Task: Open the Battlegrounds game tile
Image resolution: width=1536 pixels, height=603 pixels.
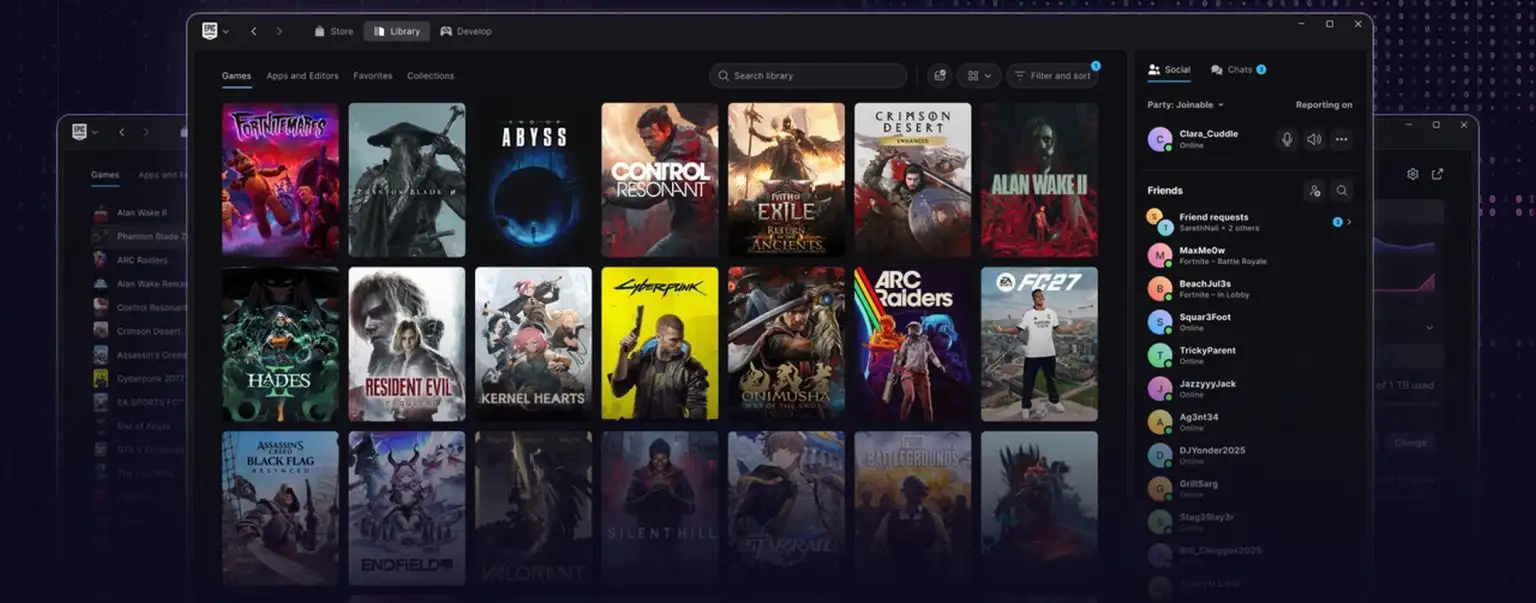Action: pos(913,508)
